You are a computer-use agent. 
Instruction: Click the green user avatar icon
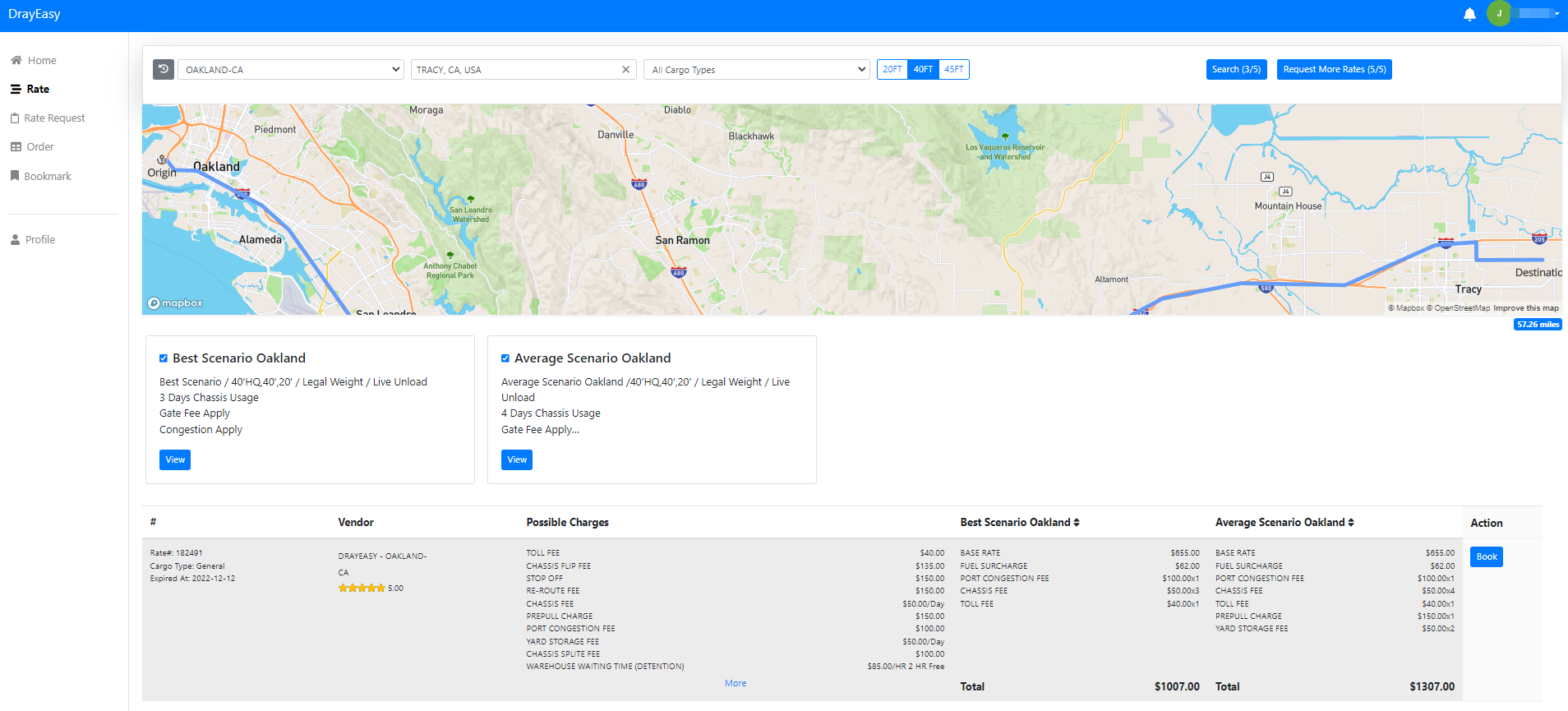(x=1498, y=14)
